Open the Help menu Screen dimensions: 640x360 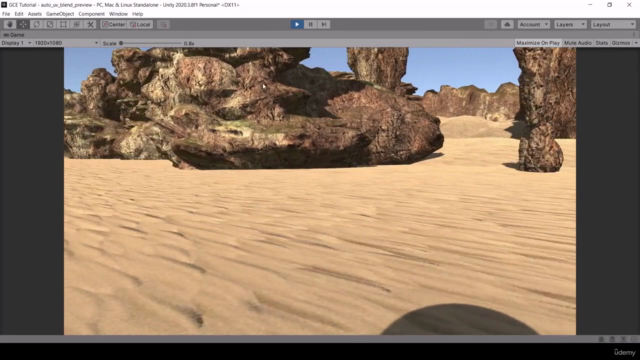(138, 14)
